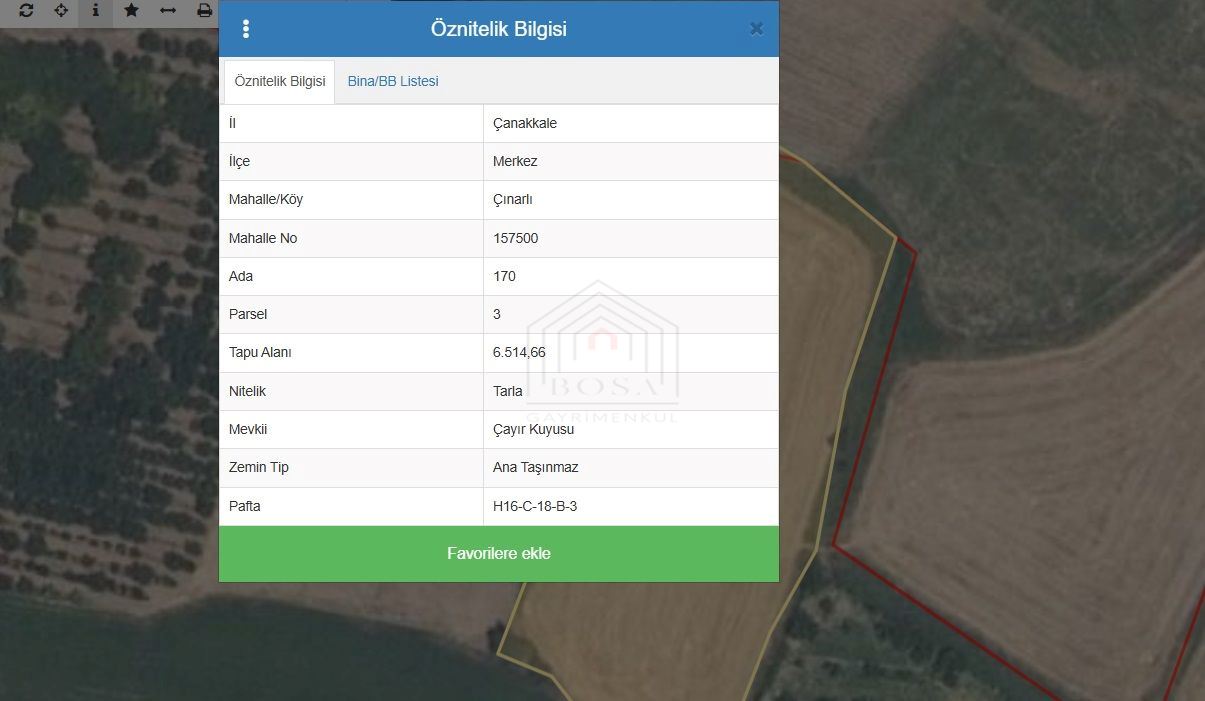
Task: Click the refresh icon in the toolbar
Action: click(x=26, y=11)
